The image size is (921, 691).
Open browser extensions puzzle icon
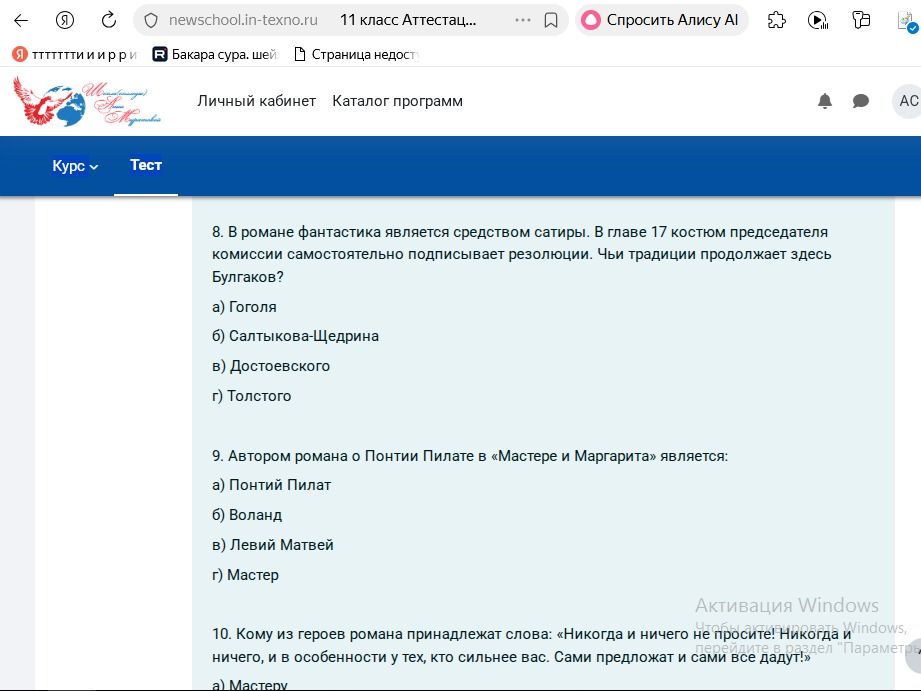click(777, 21)
